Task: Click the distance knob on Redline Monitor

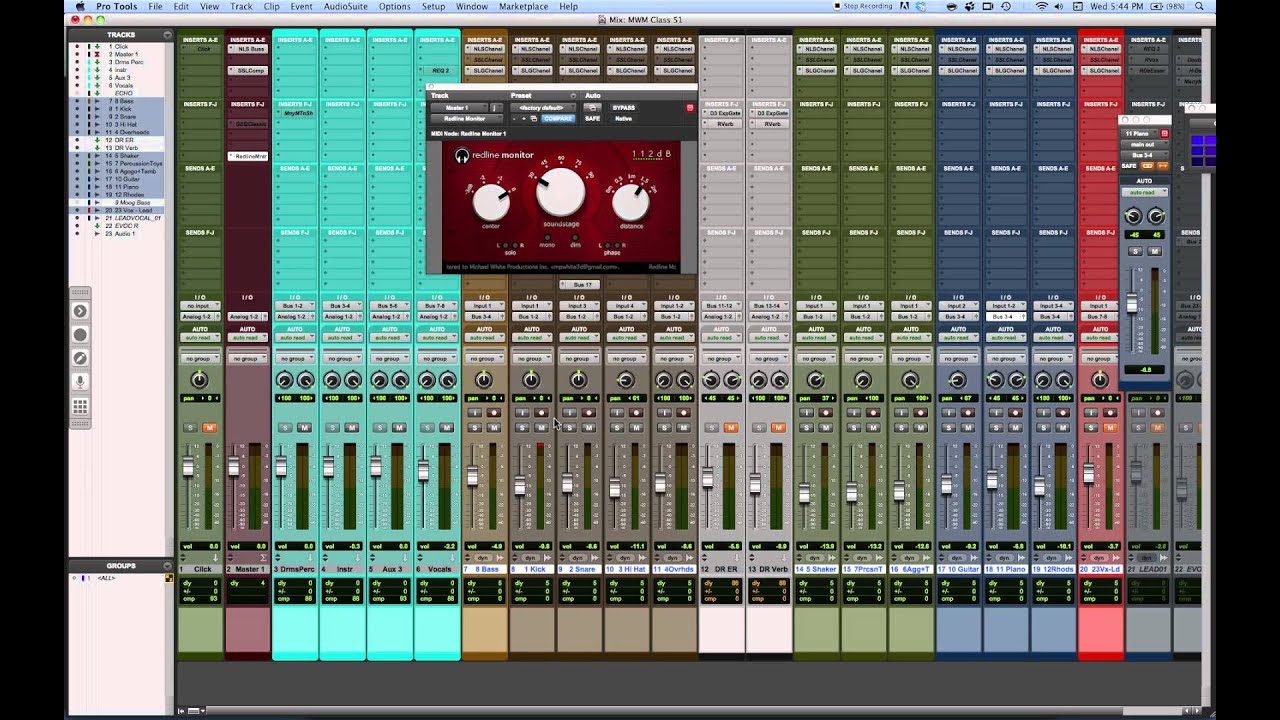Action: pyautogui.click(x=630, y=202)
